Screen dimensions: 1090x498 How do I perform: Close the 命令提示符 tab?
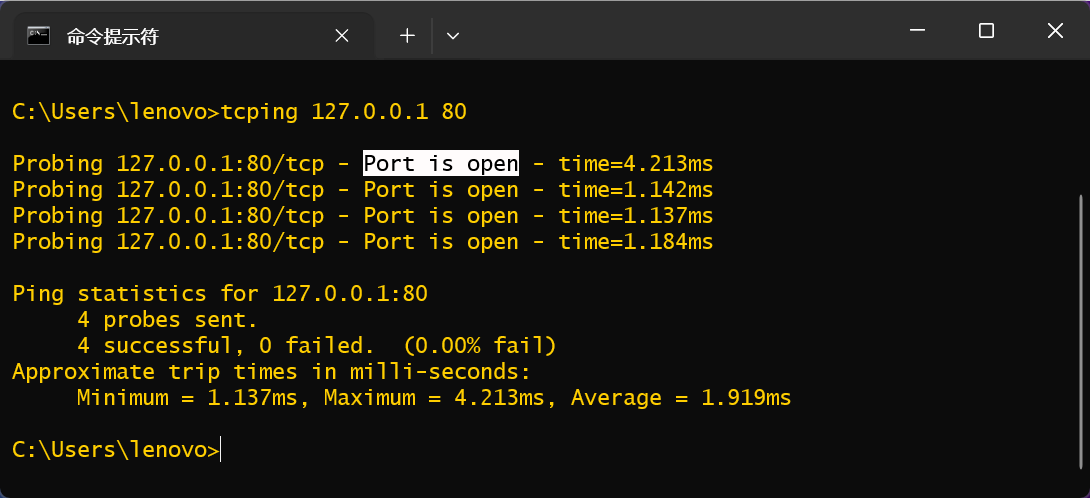pos(341,36)
